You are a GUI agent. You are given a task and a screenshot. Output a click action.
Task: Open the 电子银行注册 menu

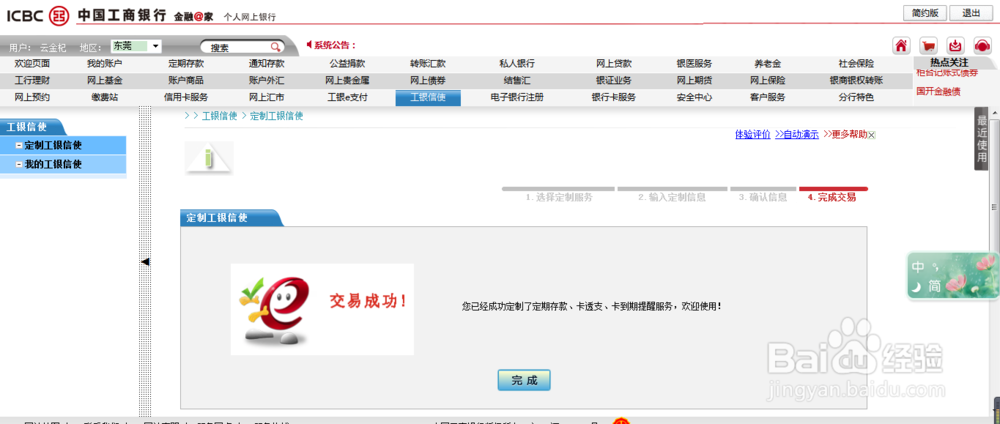(x=517, y=98)
